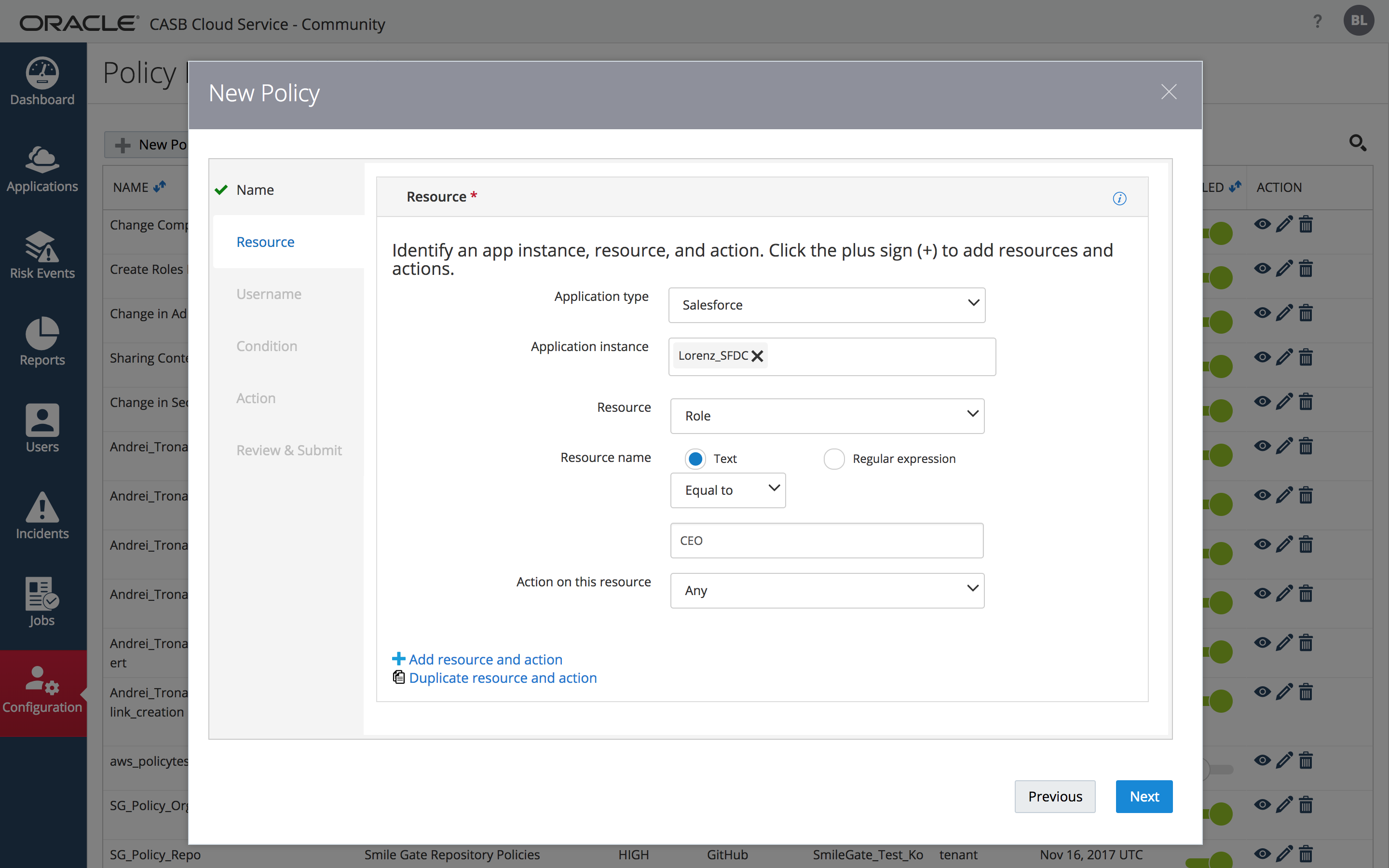Select the Action wizard step
1389x868 pixels.
(x=256, y=398)
